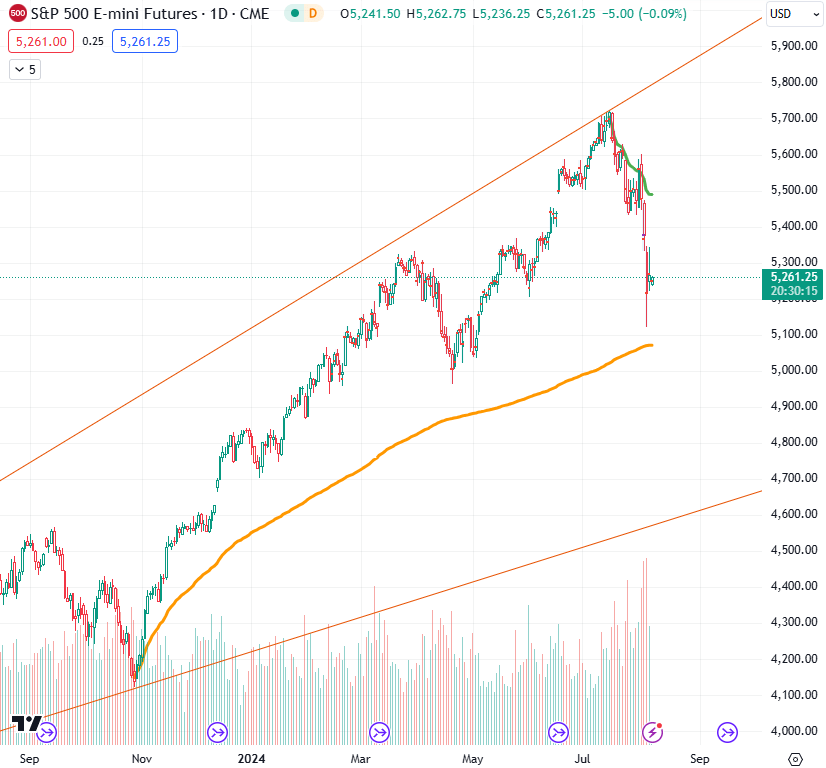Screen dimensions: 826x768
Task: Click the contract rollover marker near September
Action: point(727,733)
